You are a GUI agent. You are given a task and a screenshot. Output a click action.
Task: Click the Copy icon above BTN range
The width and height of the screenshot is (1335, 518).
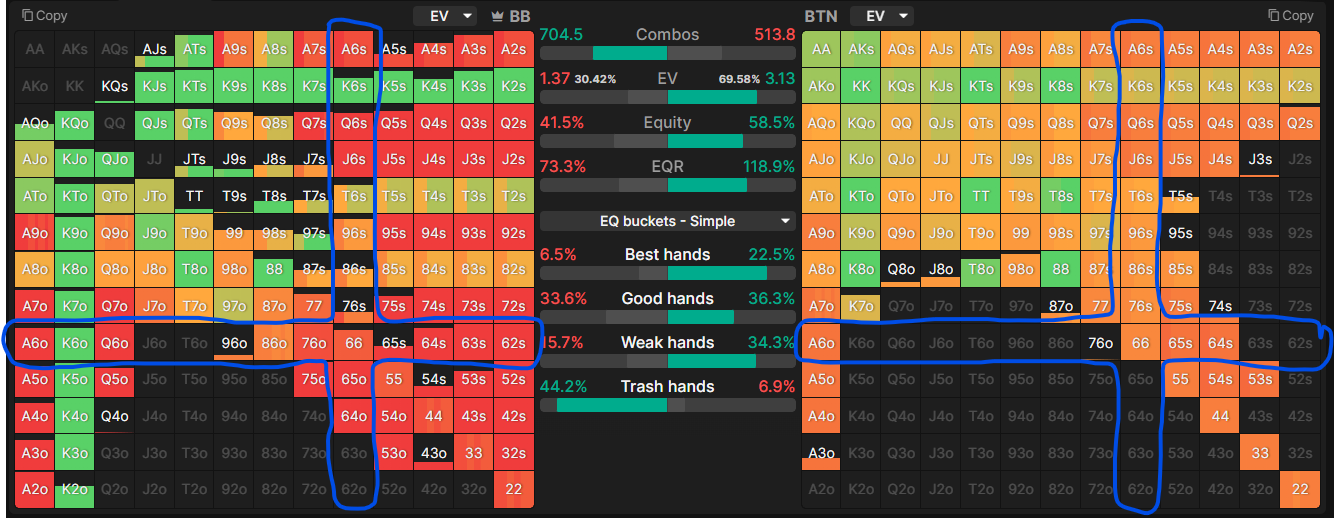1274,16
